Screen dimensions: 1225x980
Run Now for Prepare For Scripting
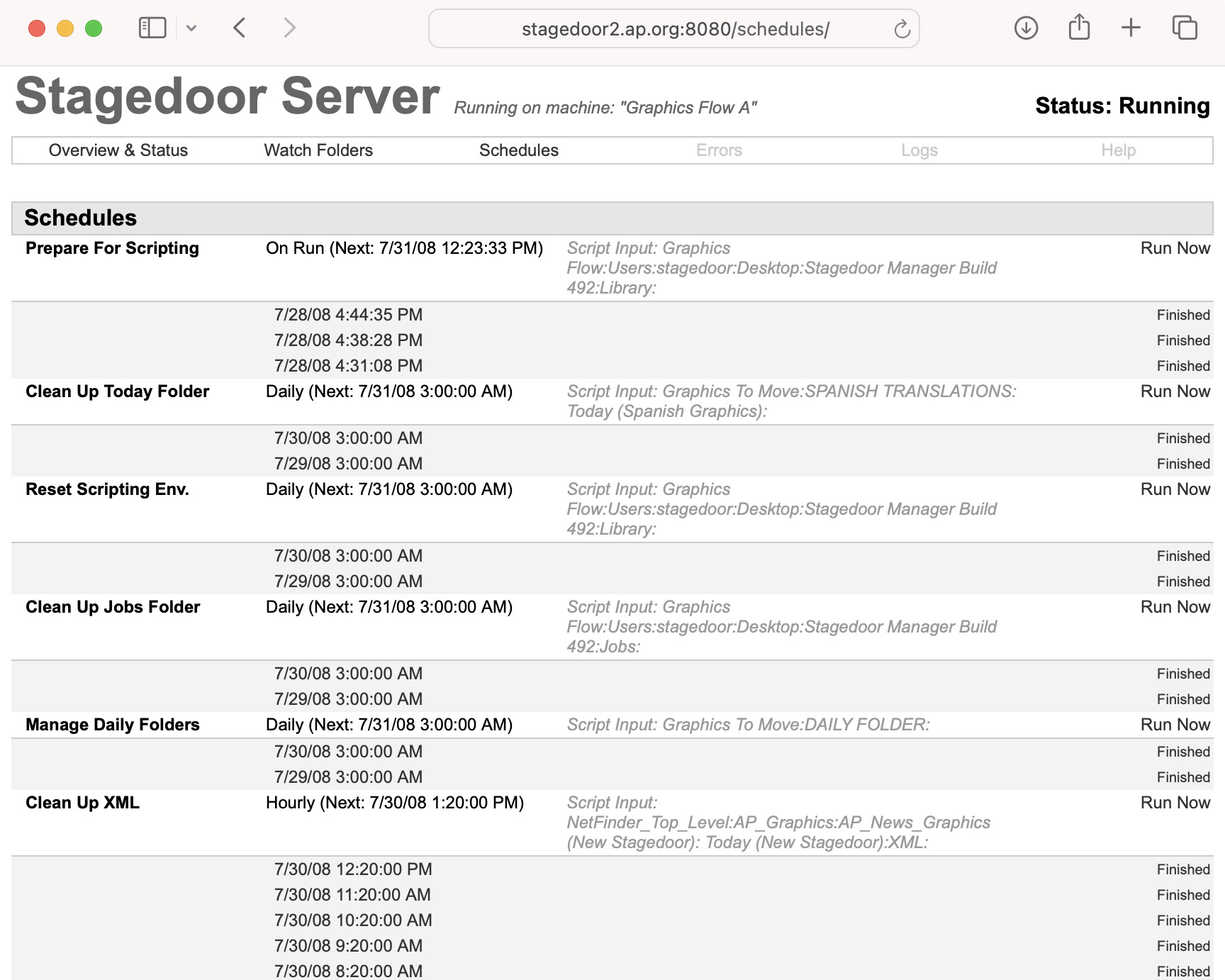(x=1175, y=248)
